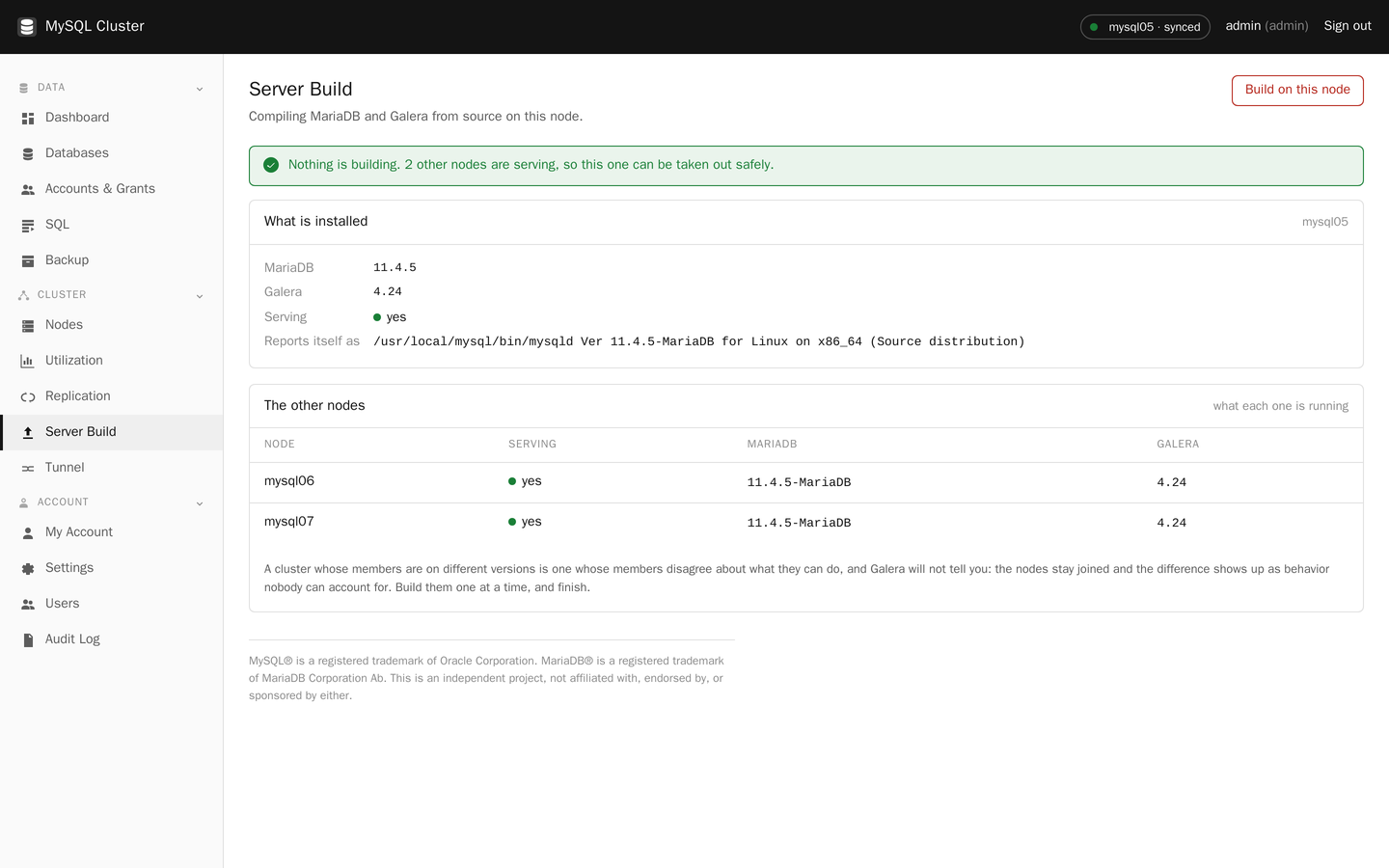Click the Sign out link
The image size is (1389, 868).
pos(1348,26)
